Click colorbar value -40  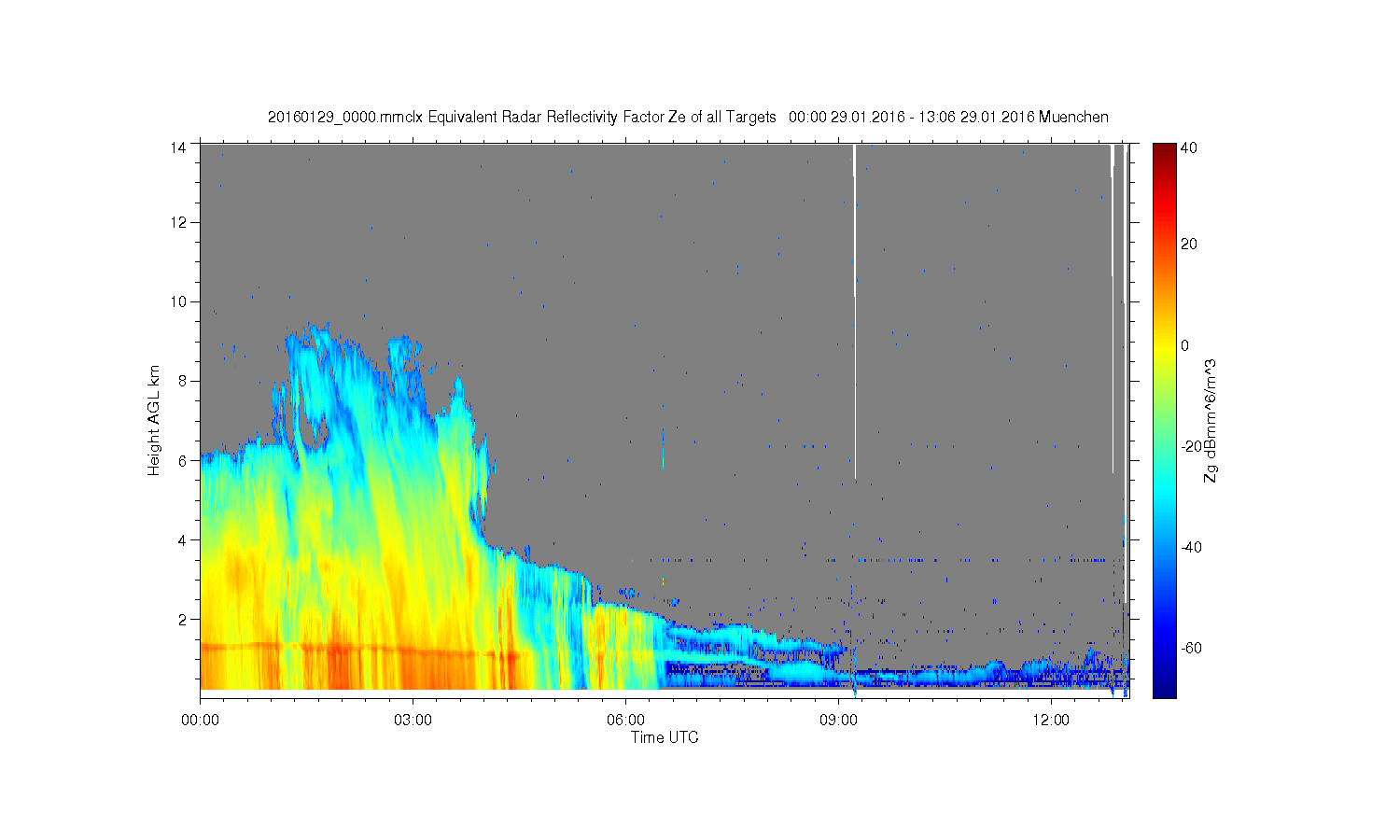(x=1191, y=547)
